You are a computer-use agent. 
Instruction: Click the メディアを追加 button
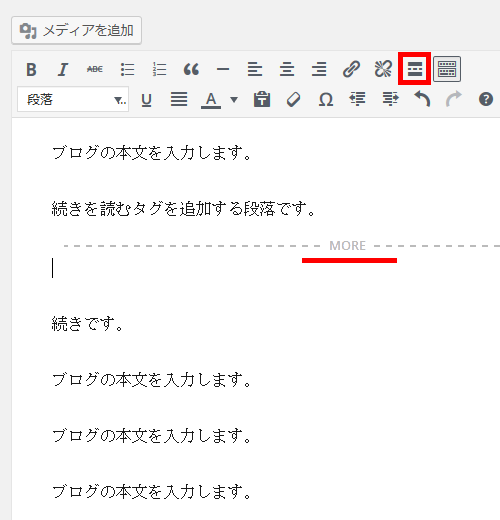pos(76,30)
